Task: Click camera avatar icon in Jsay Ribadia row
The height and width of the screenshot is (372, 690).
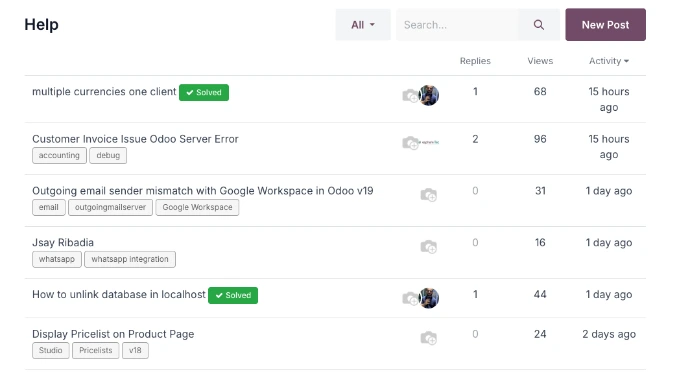Action: coord(429,247)
